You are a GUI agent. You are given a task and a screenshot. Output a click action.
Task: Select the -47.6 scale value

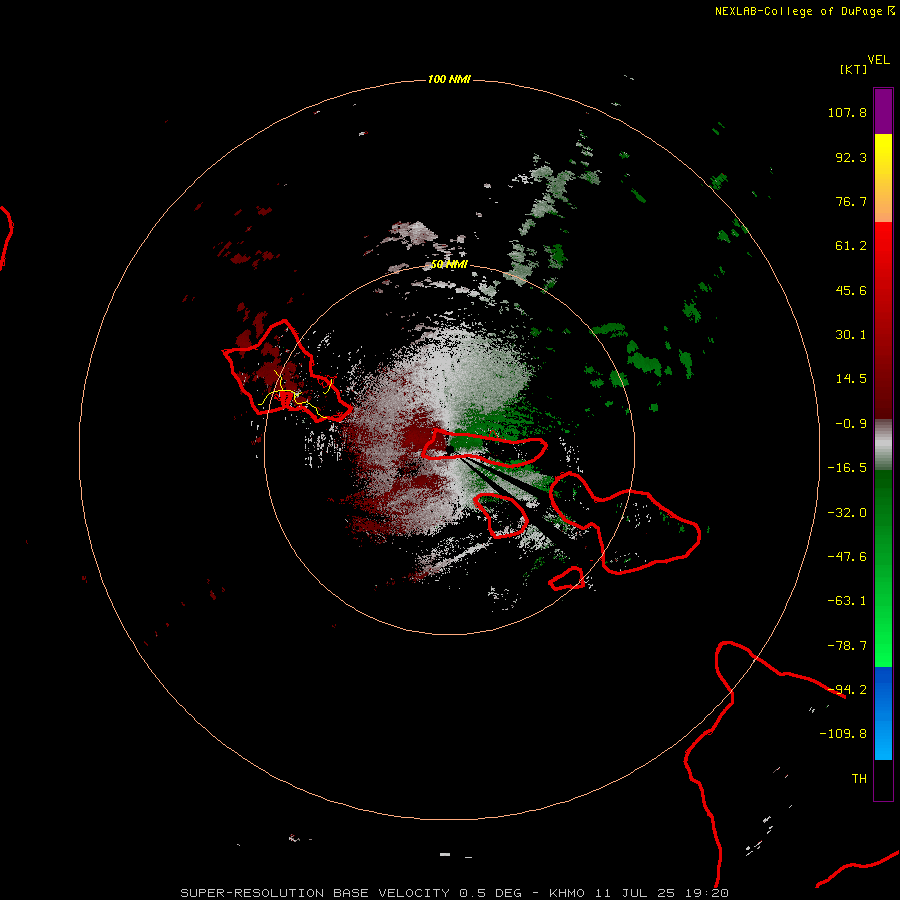[x=847, y=557]
